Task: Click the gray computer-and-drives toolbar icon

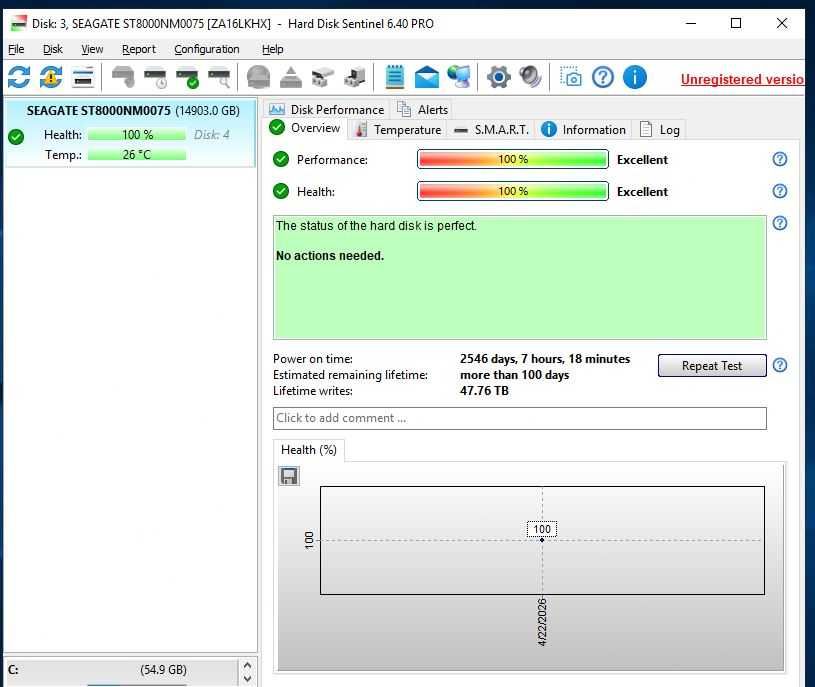Action: click(355, 77)
